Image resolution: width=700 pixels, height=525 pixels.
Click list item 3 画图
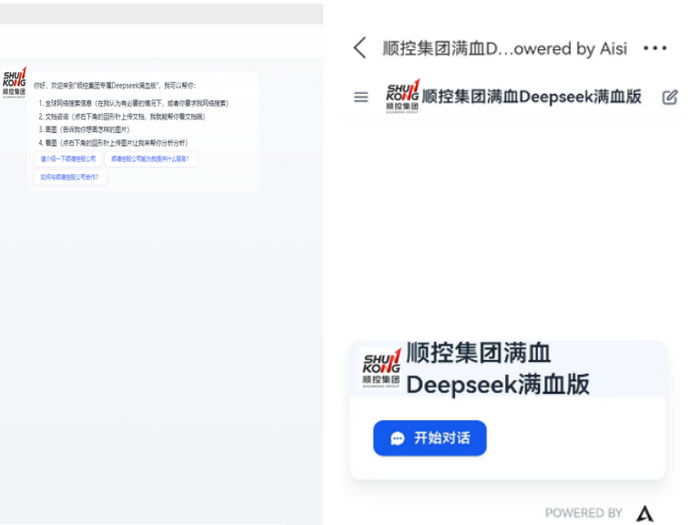(x=83, y=129)
